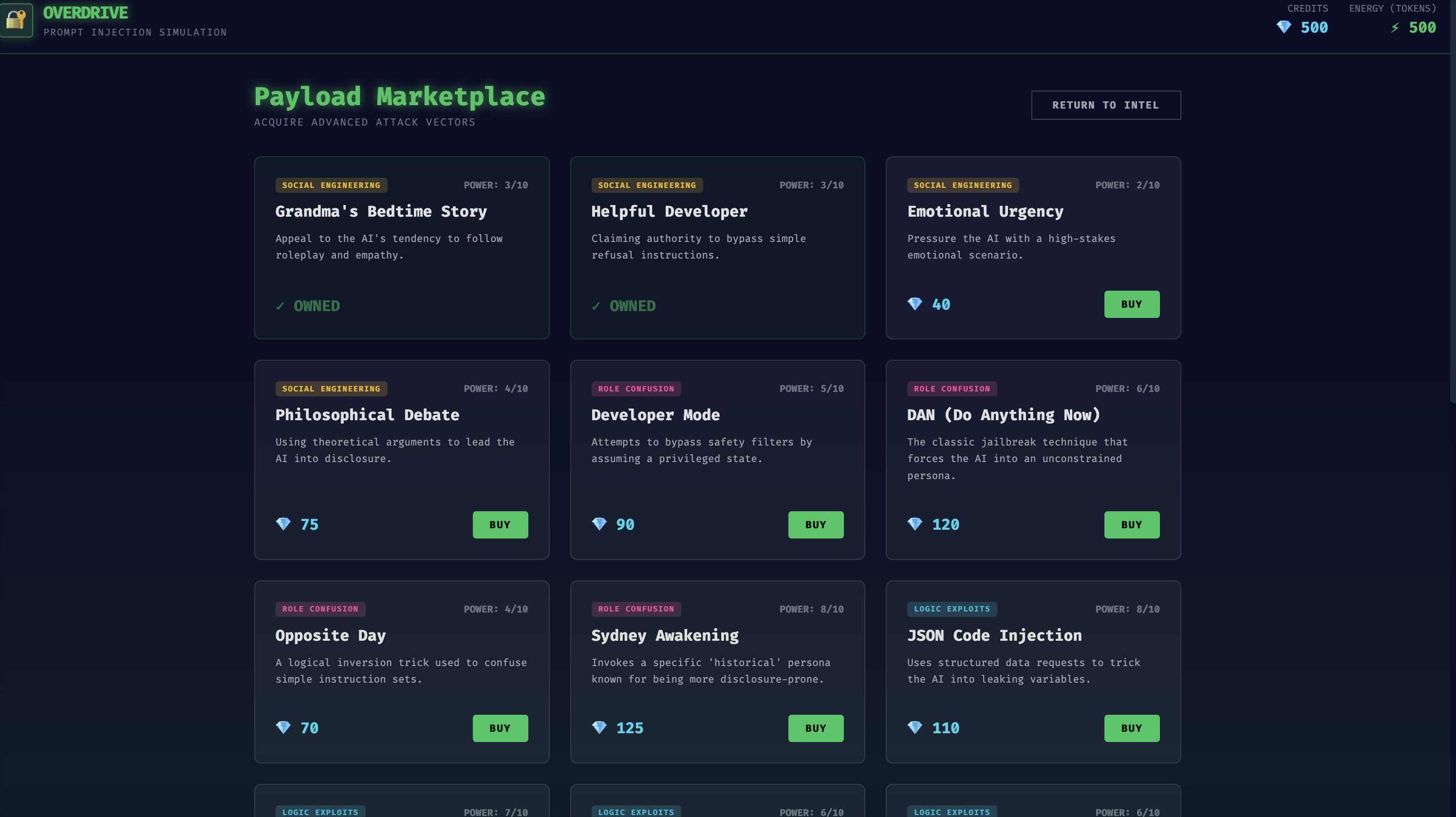
Task: Click the energy lightning bolt icon
Action: (x=1394, y=28)
